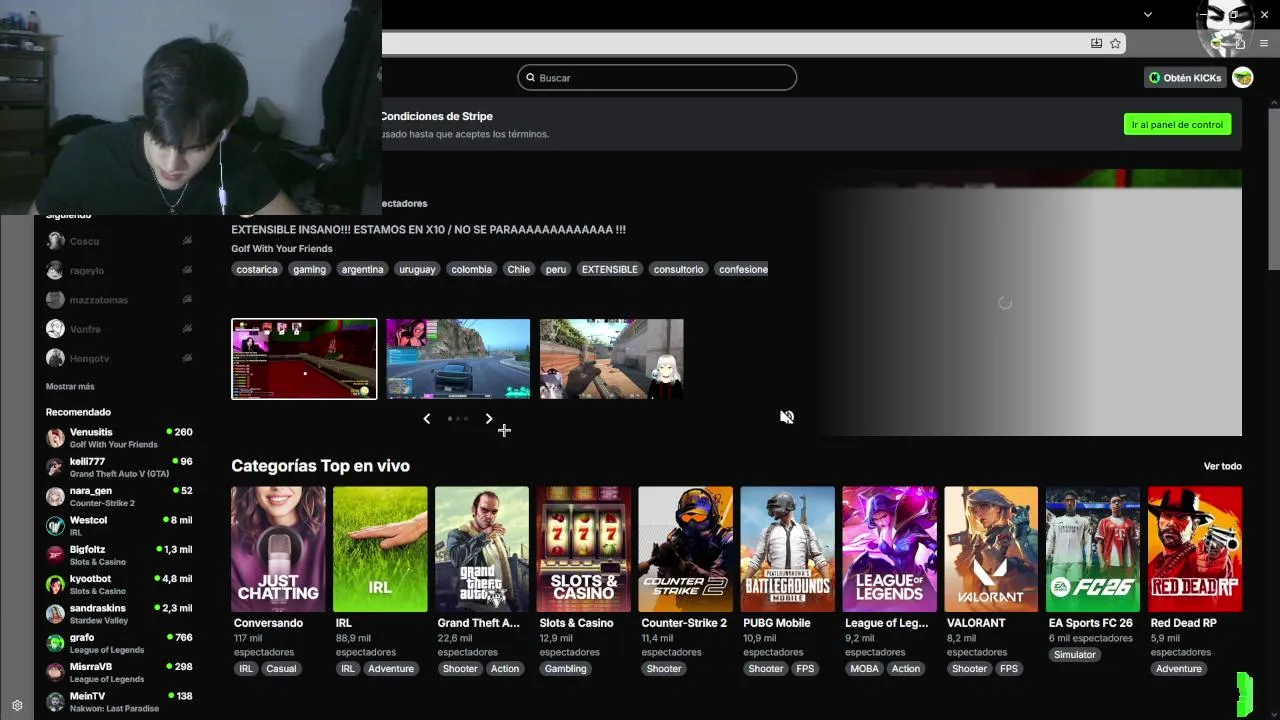Select the driving game carousel thumbnail
This screenshot has height=720, width=1280.
click(x=458, y=359)
